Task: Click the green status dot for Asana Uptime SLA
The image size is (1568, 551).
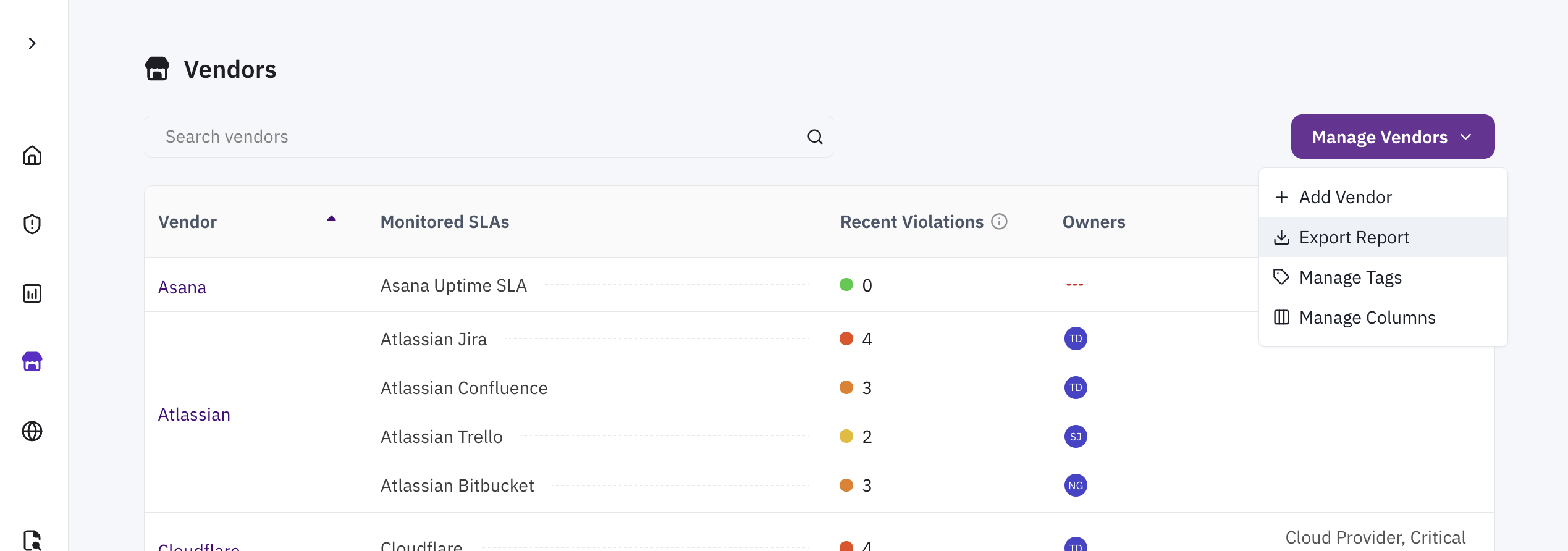Action: (x=846, y=285)
